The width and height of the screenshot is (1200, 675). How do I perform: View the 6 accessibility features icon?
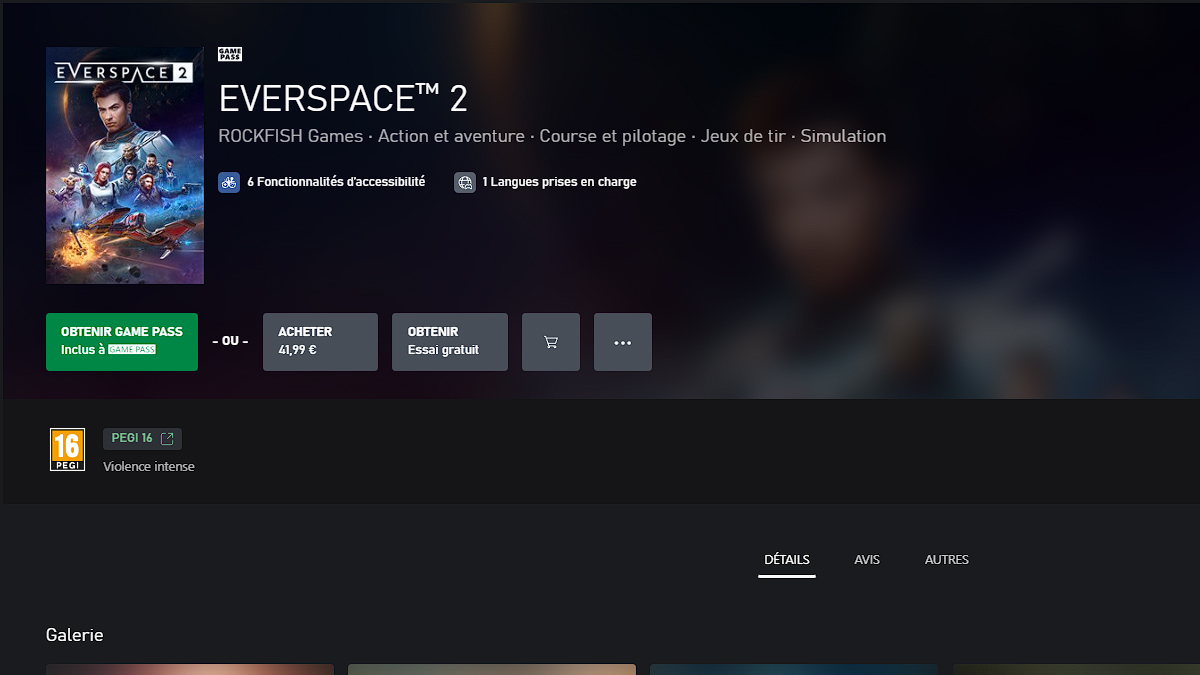coord(229,182)
